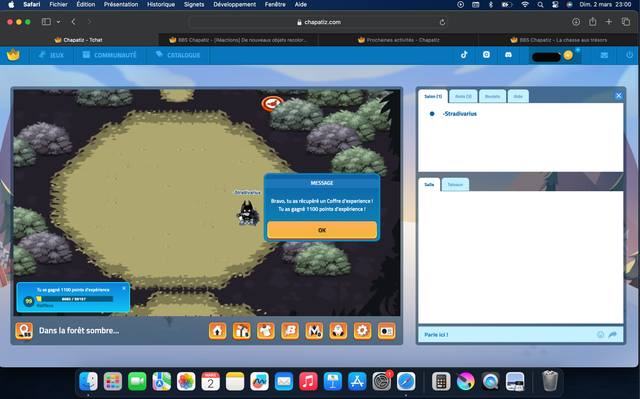Click the Stradivarius avatar in the forest

(247, 213)
